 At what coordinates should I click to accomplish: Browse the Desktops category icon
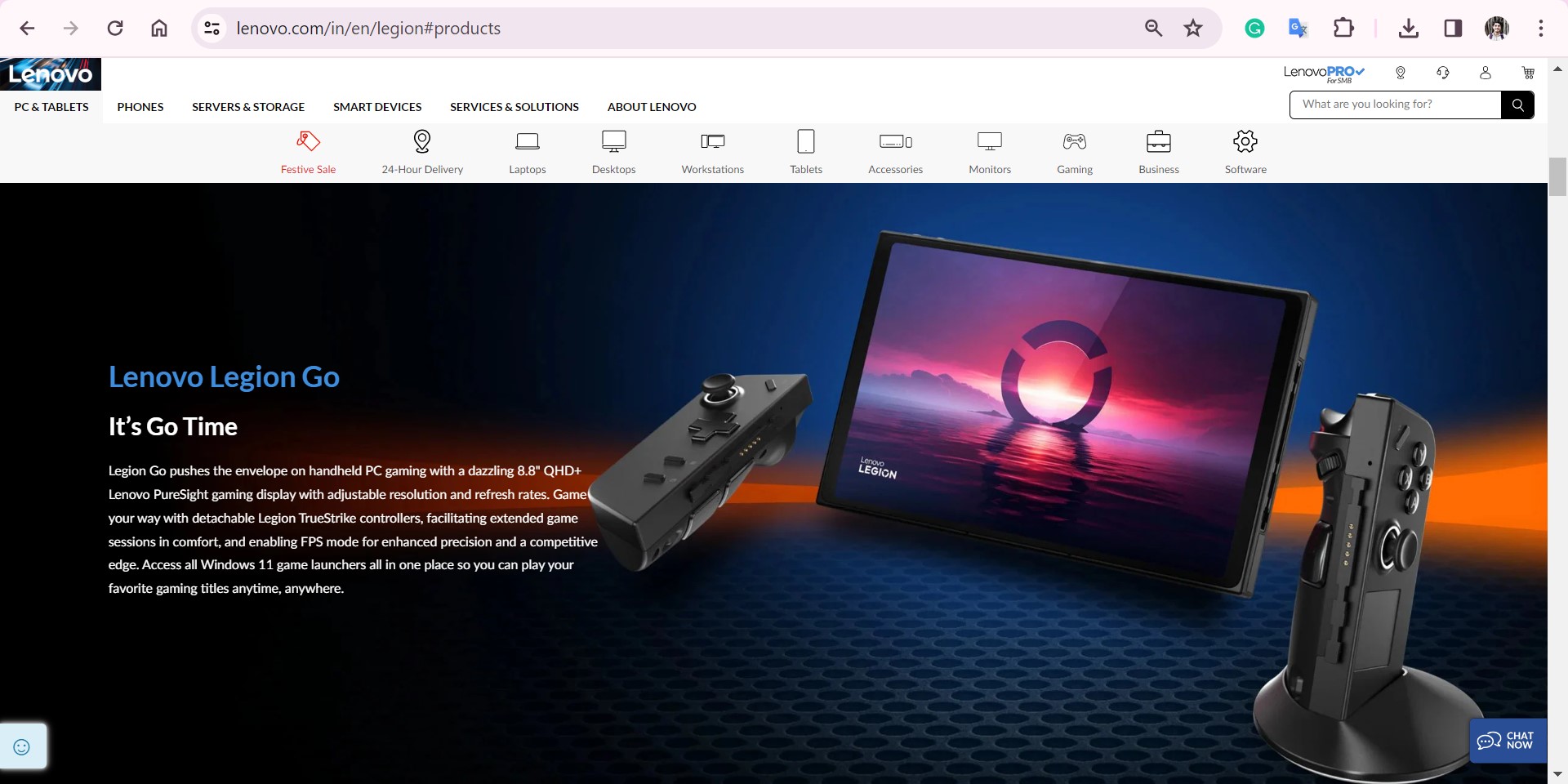[x=613, y=142]
